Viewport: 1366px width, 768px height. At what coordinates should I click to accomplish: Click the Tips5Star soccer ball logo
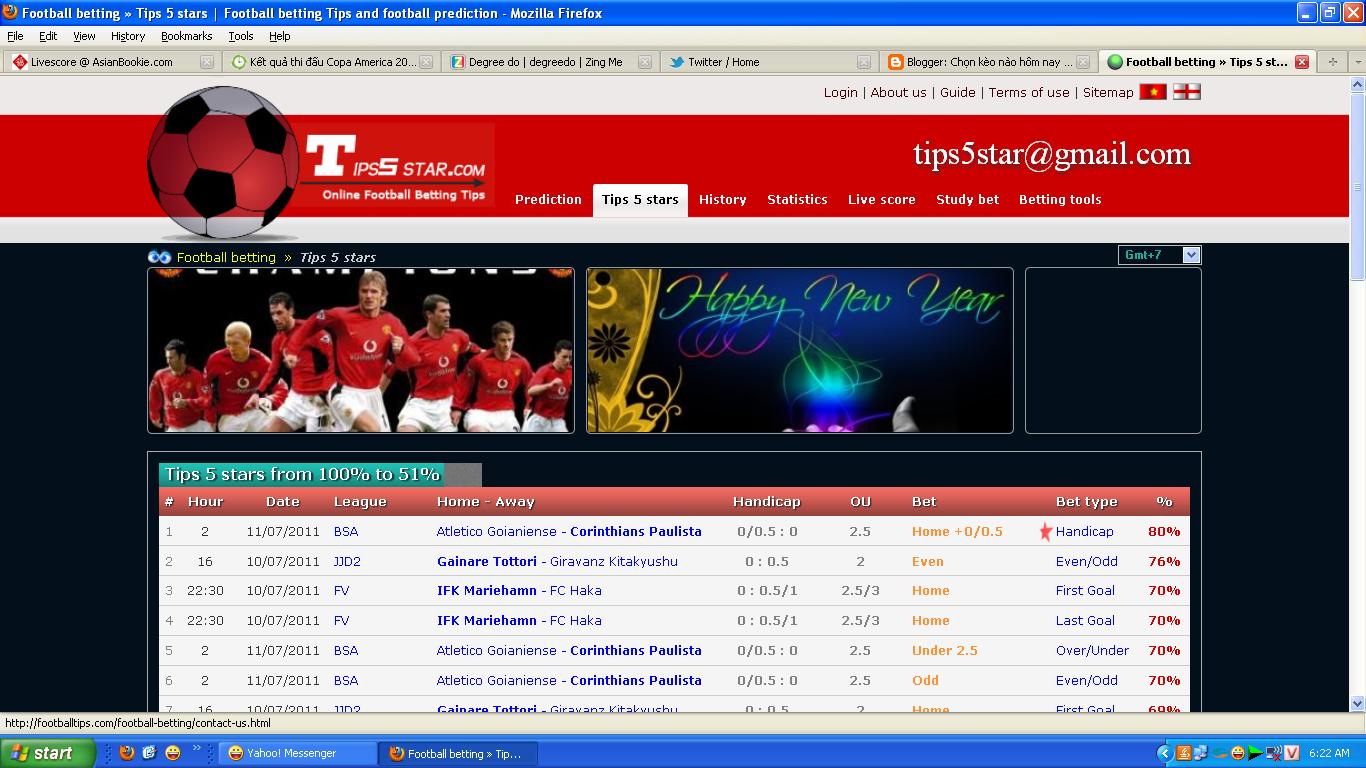point(222,163)
